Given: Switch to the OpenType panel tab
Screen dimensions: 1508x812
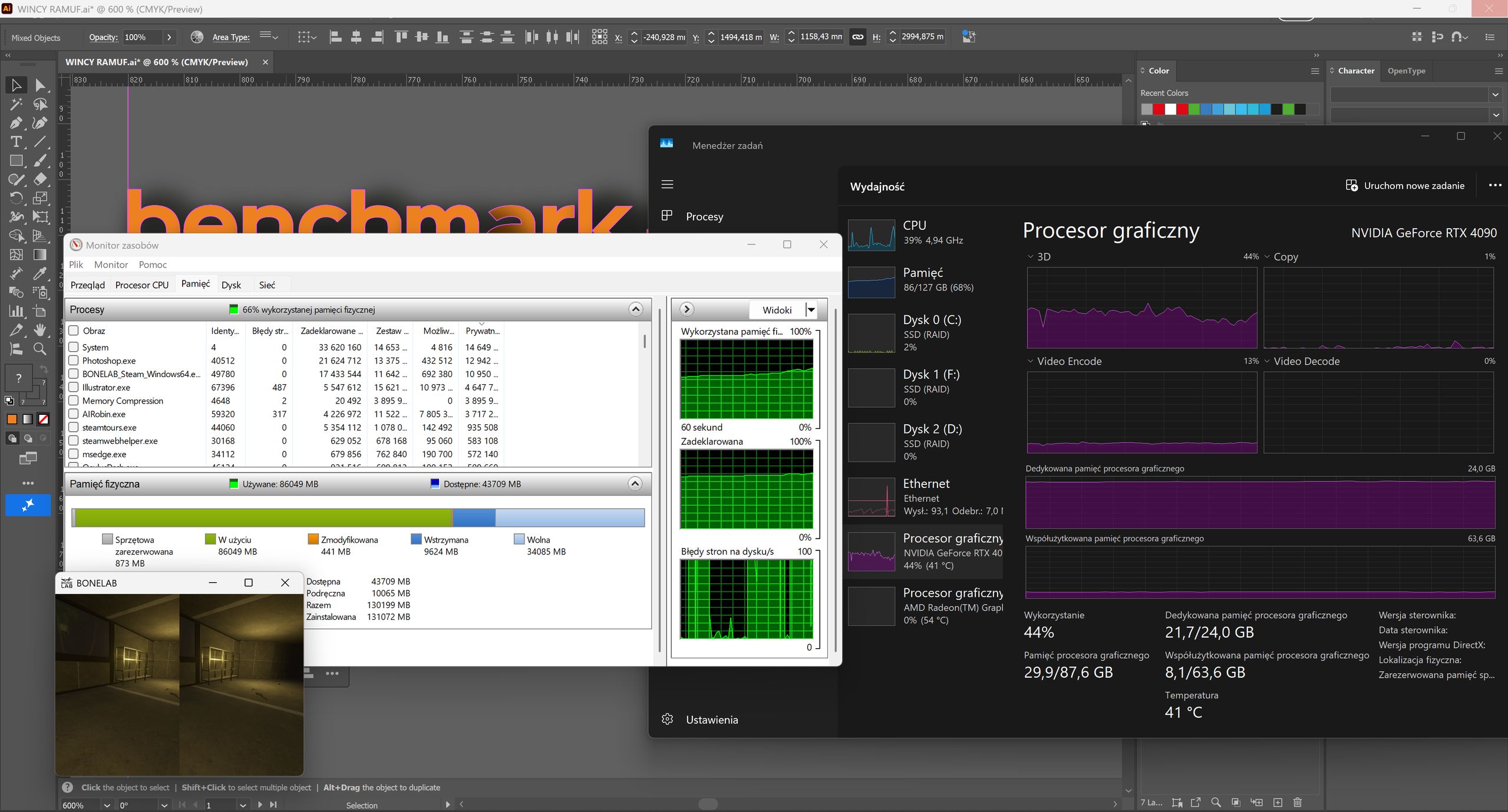Looking at the screenshot, I should (x=1406, y=71).
